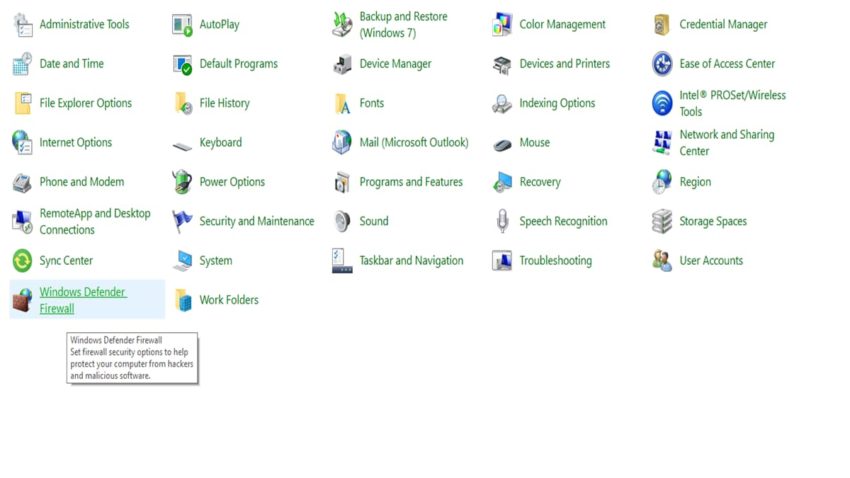Click the Storage Spaces drives icon

point(662,221)
